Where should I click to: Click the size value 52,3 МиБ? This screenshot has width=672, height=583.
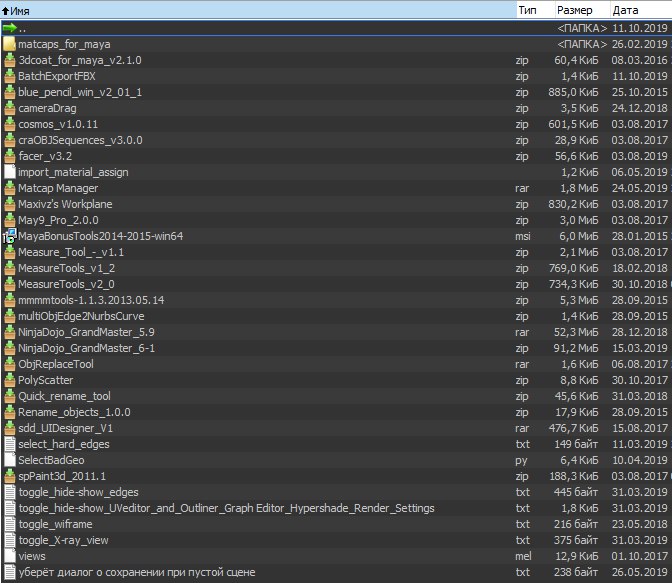pyautogui.click(x=577, y=332)
